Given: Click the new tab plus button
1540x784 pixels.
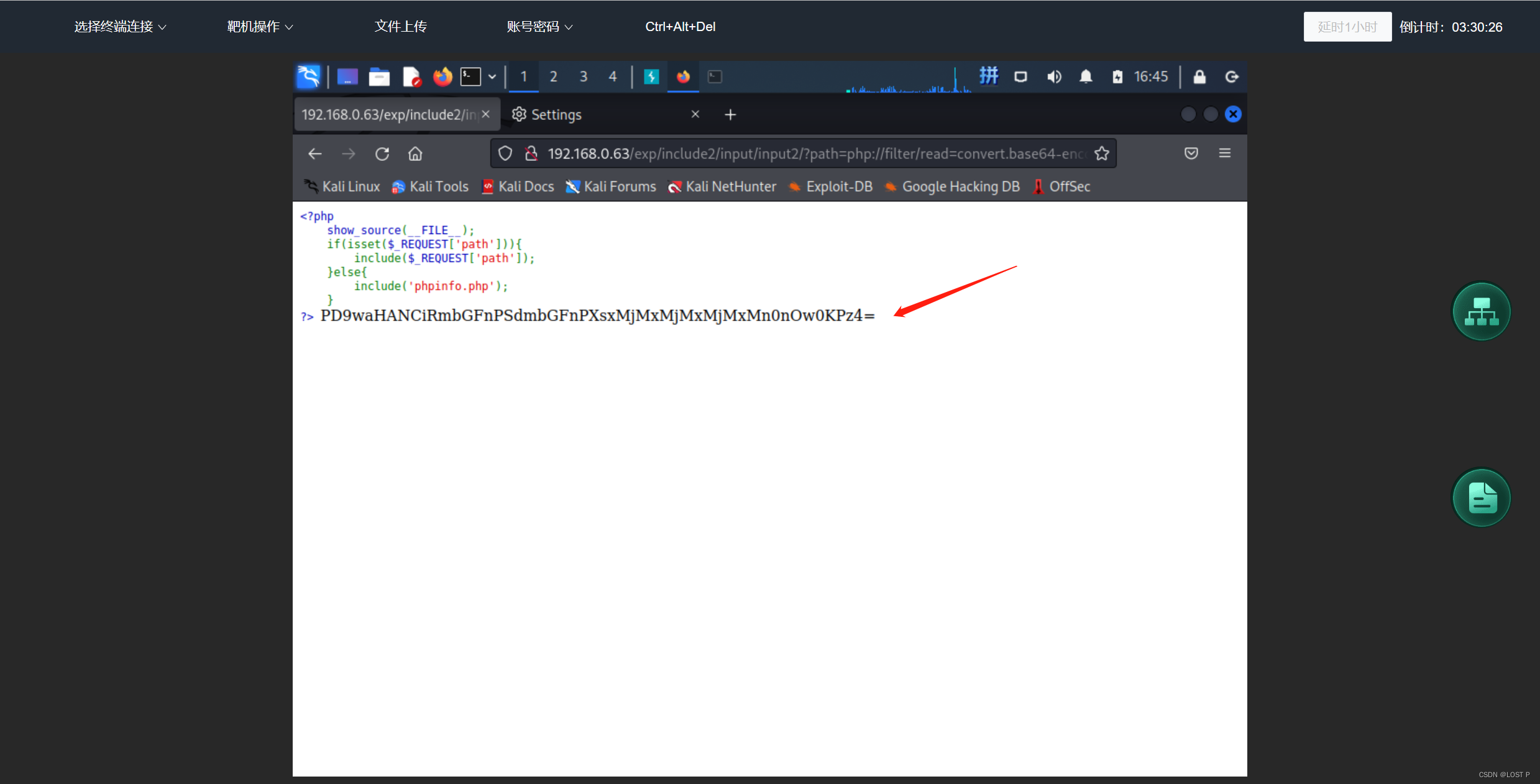Looking at the screenshot, I should pos(731,113).
